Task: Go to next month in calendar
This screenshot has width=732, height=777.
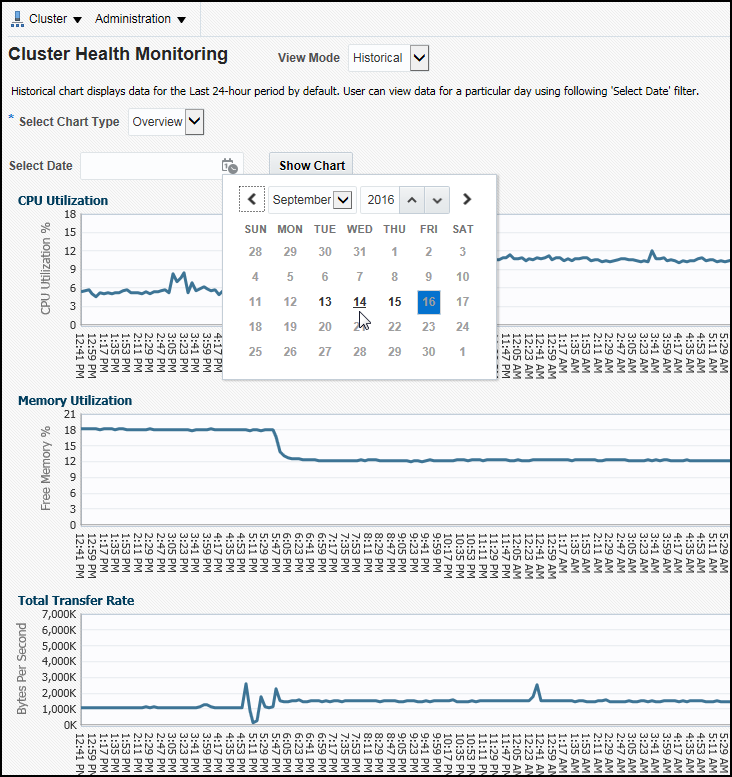Action: click(x=466, y=200)
